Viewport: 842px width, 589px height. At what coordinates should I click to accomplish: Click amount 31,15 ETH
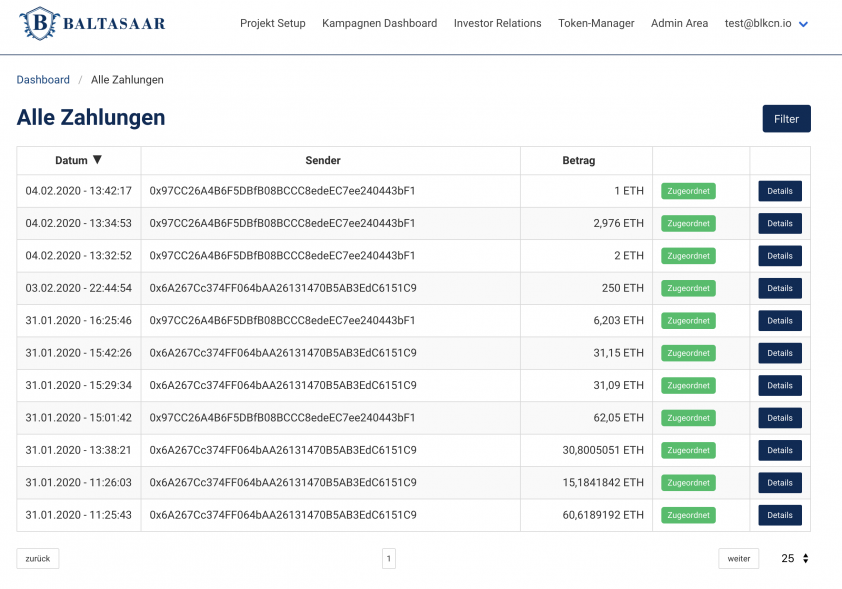[x=618, y=353]
